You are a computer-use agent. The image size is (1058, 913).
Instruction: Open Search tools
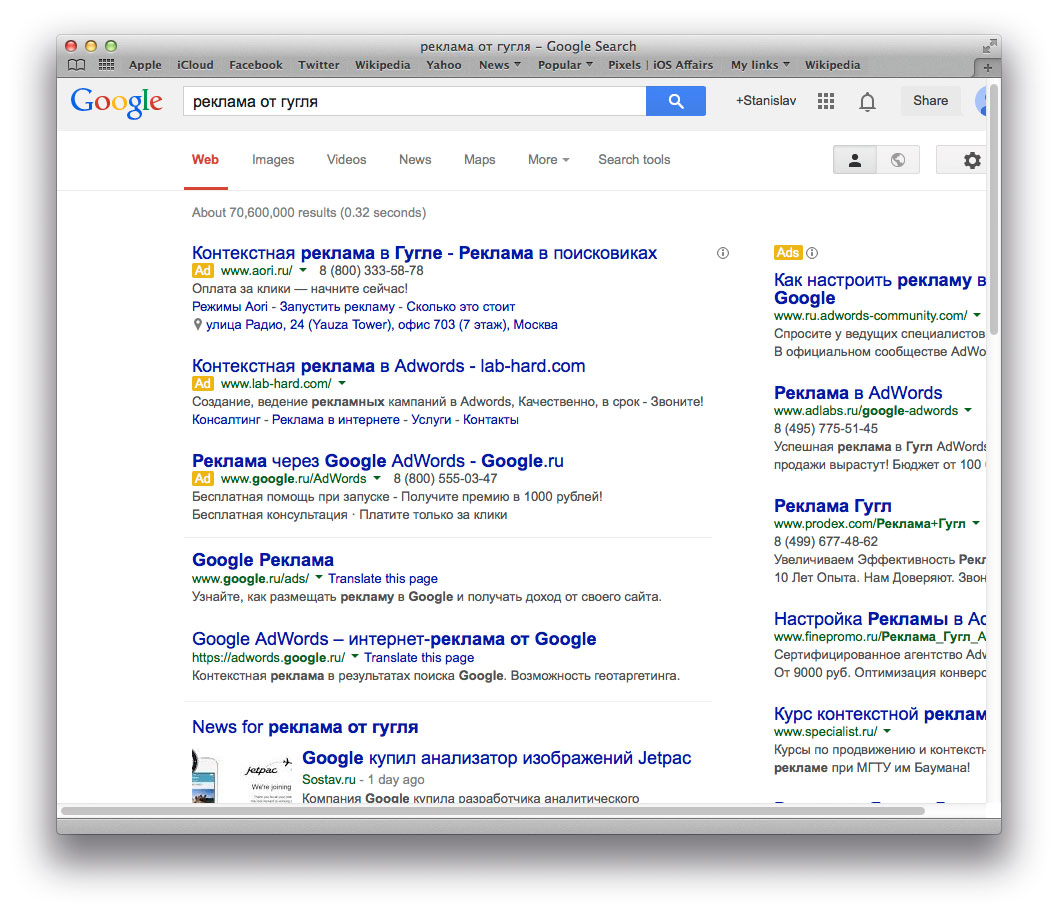(634, 160)
